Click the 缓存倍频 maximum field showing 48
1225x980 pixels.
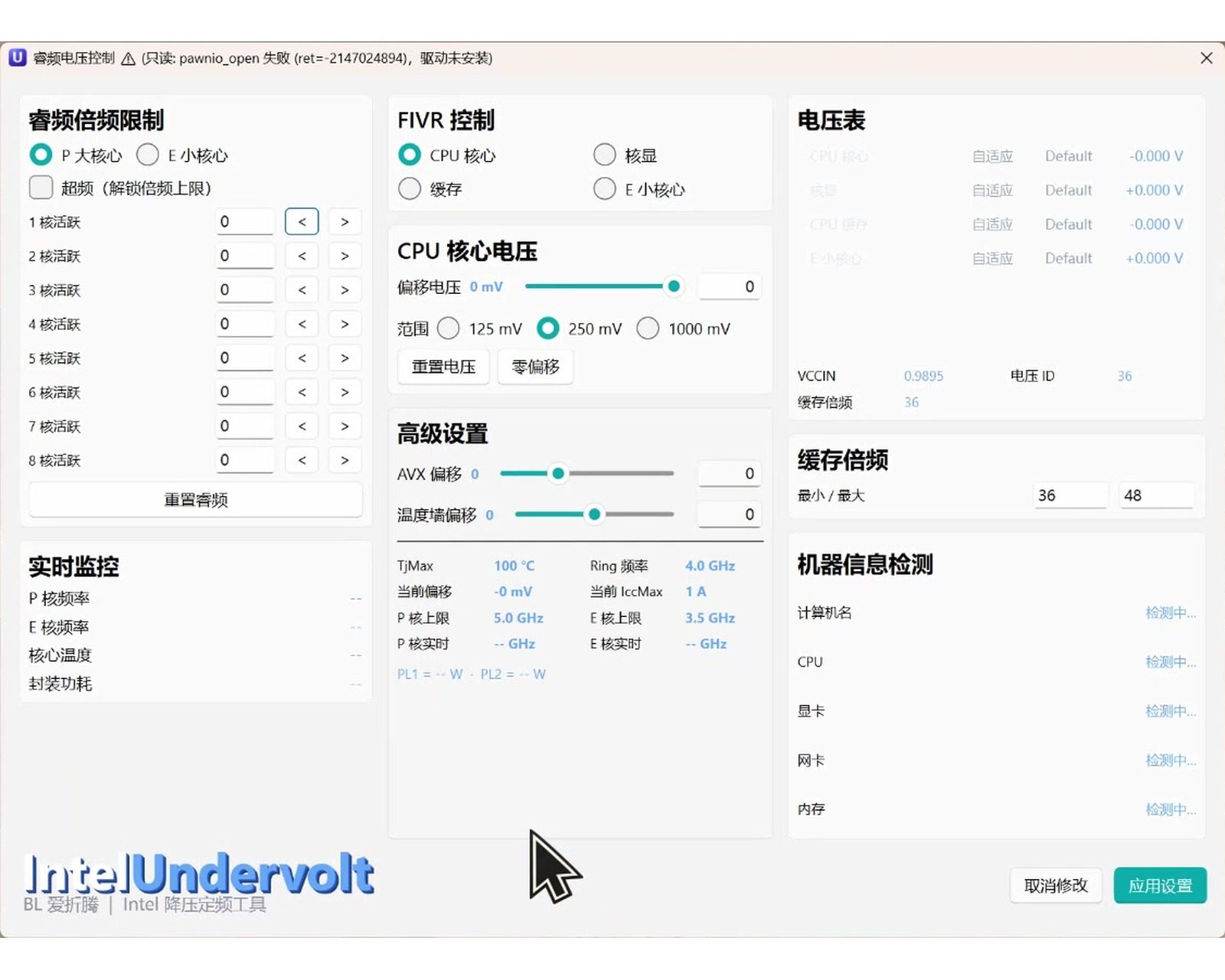coord(1156,495)
